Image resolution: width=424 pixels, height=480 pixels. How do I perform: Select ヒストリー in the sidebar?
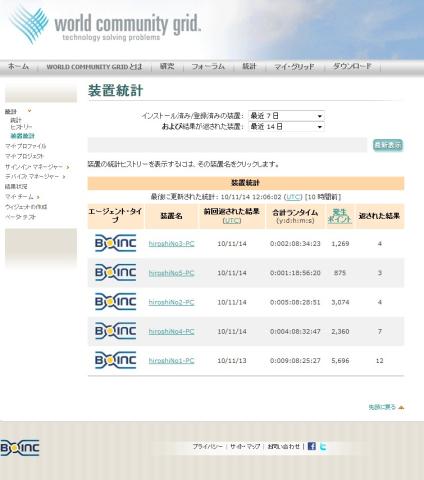21,127
